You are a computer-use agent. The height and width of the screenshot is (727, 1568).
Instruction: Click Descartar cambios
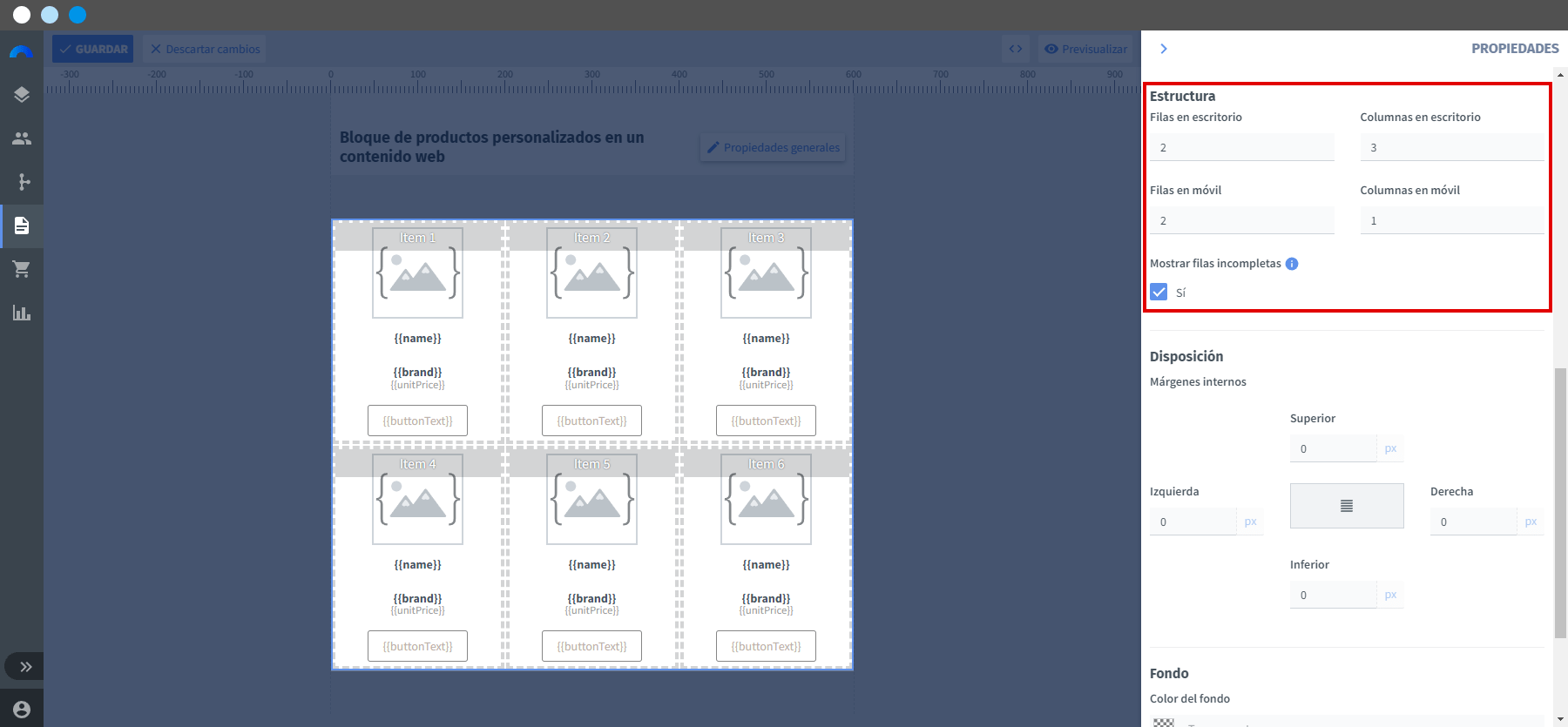205,49
